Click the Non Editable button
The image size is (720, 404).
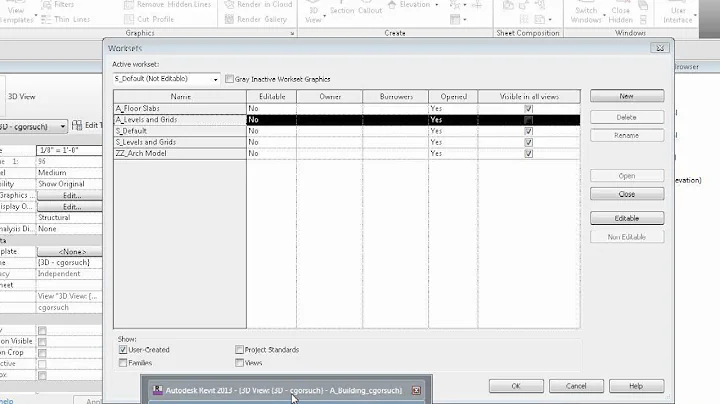[x=627, y=237]
